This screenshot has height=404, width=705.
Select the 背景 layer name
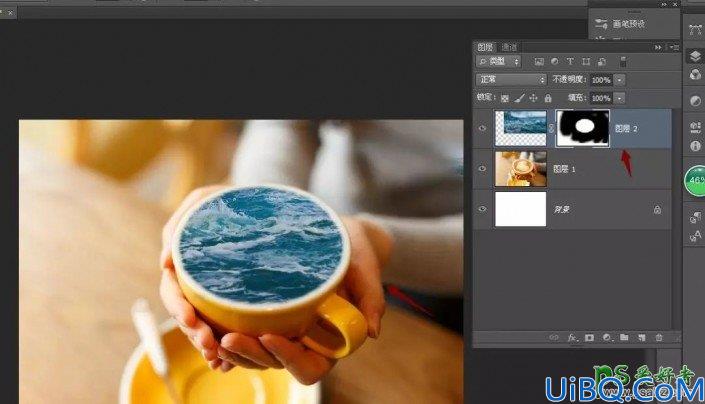pos(562,209)
